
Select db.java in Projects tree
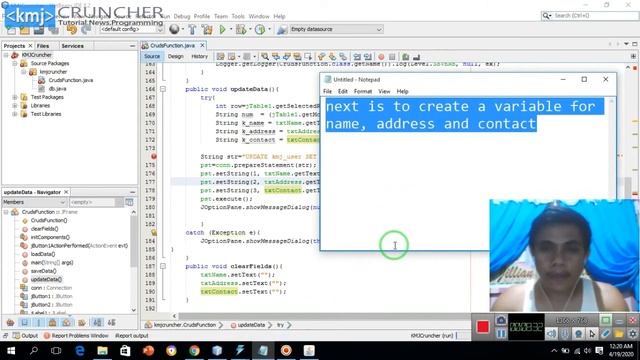tap(58, 89)
